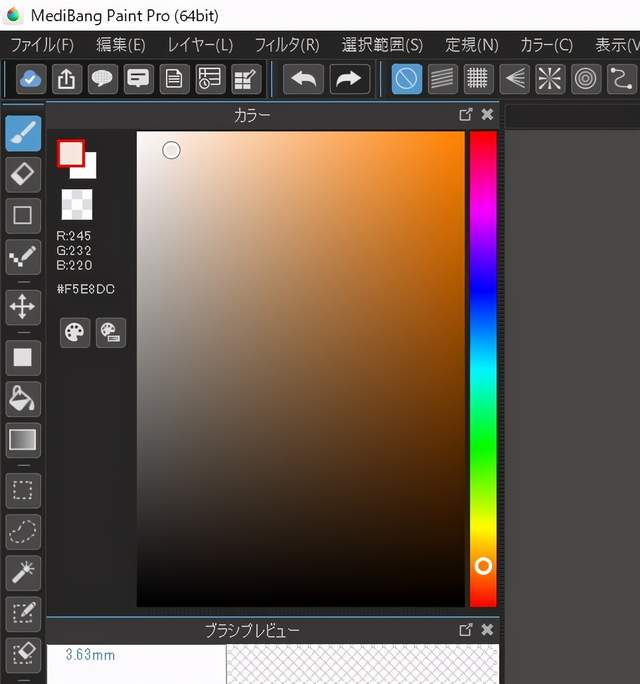Click the G:232 value

coord(74,251)
